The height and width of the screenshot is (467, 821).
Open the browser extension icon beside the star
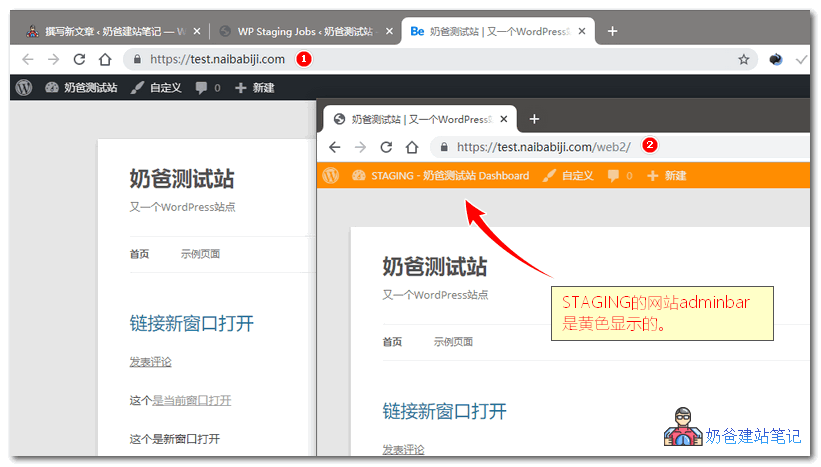tap(775, 60)
